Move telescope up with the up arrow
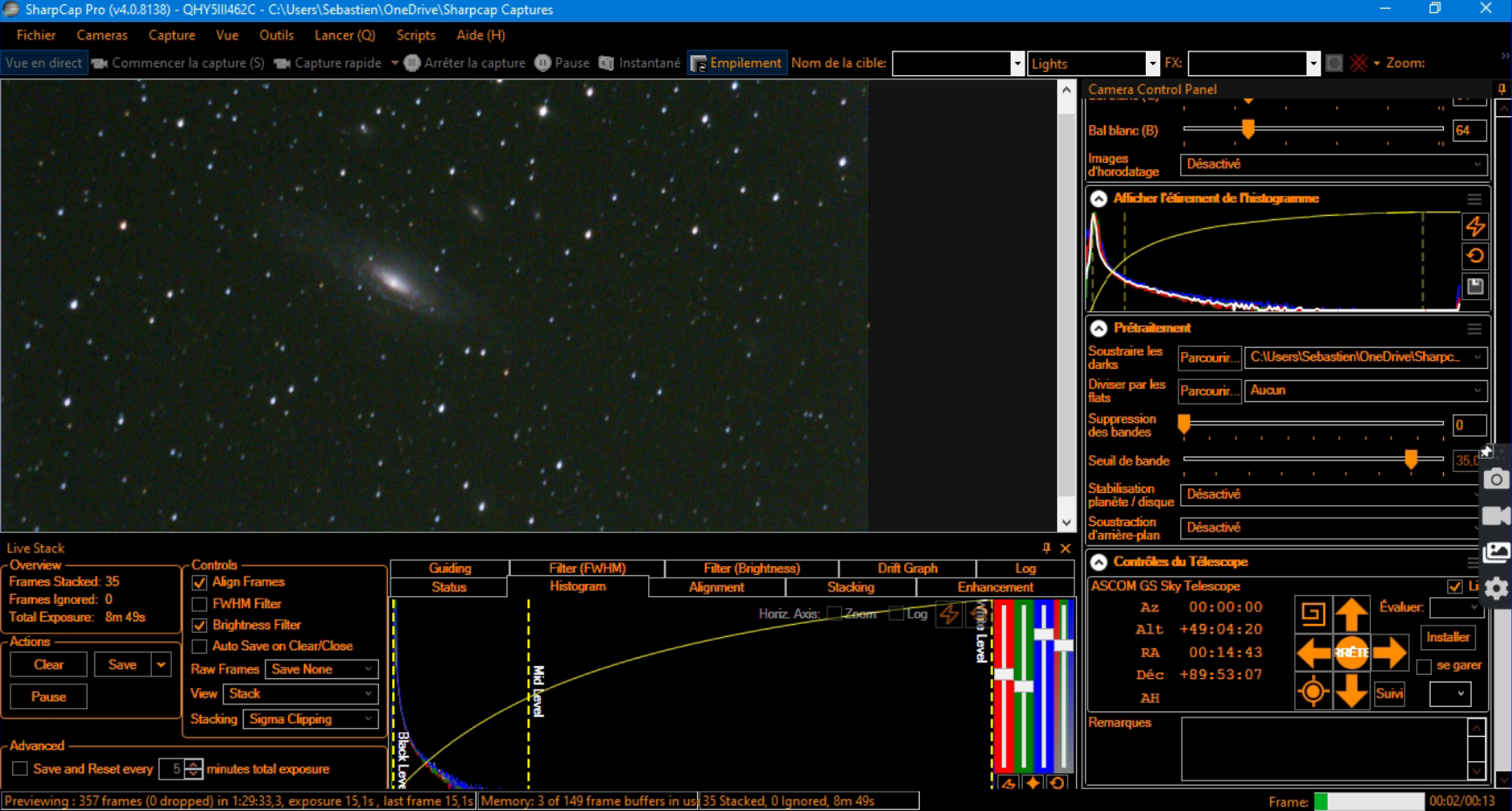The width and height of the screenshot is (1512, 811). coord(1351,613)
